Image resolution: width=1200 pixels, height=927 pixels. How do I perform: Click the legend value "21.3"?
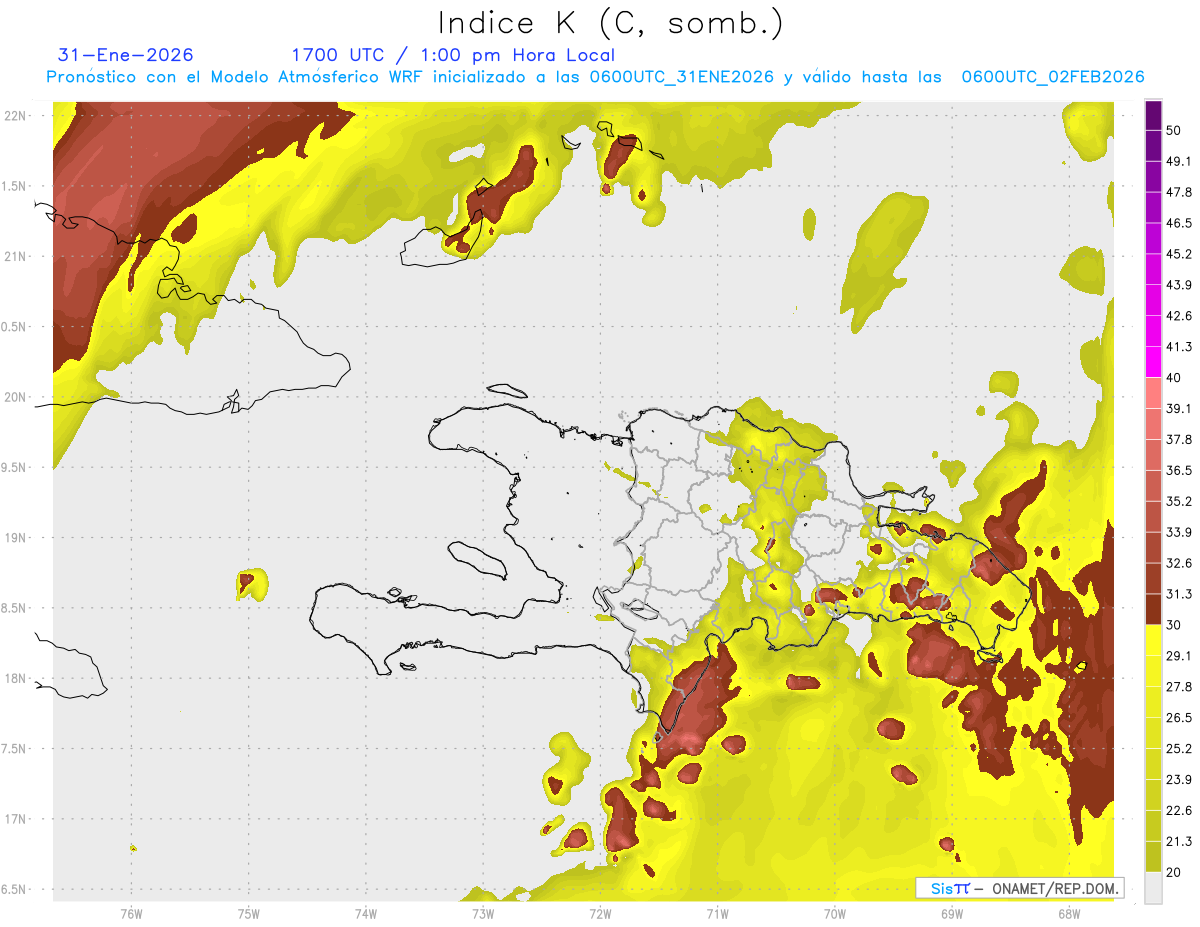[1179, 842]
